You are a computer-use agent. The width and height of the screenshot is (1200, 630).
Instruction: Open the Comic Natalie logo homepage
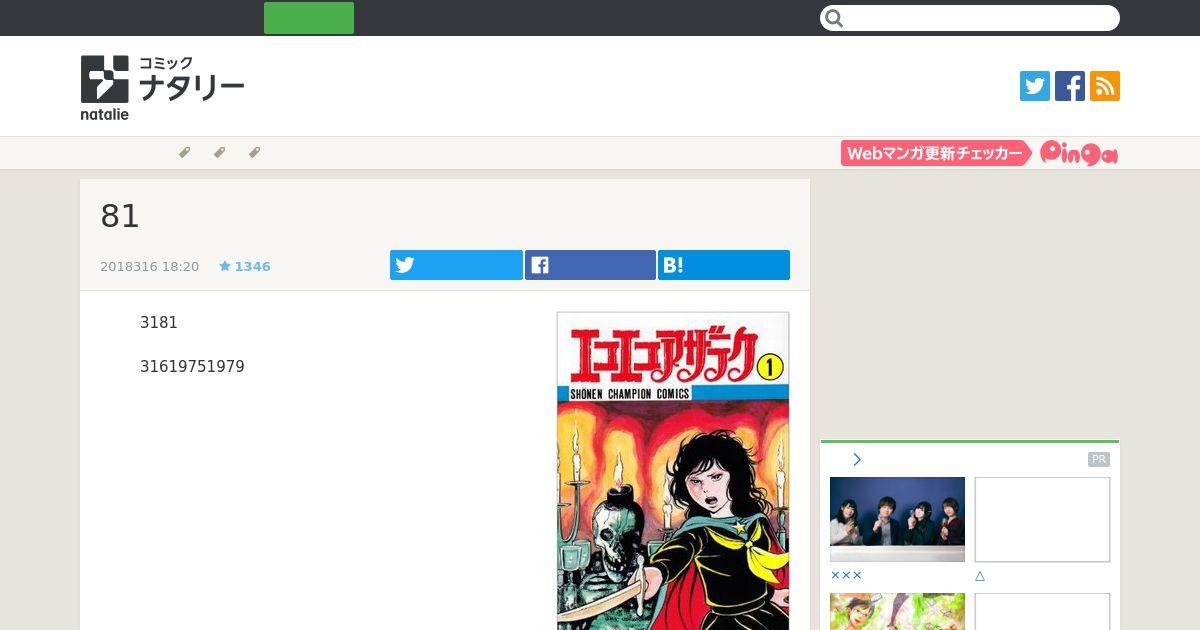point(162,88)
